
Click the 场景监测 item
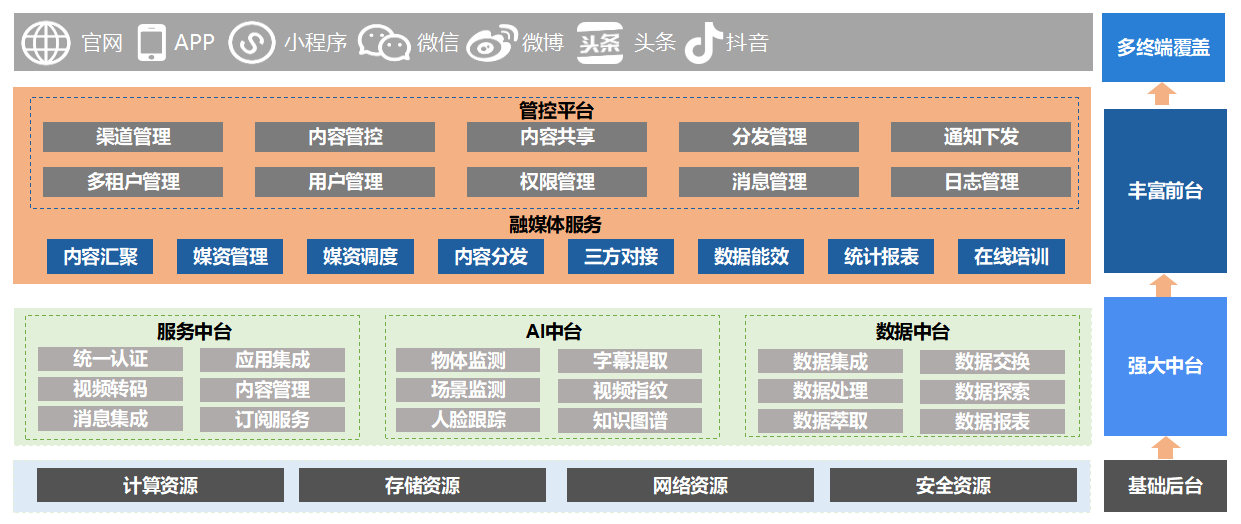click(x=468, y=390)
